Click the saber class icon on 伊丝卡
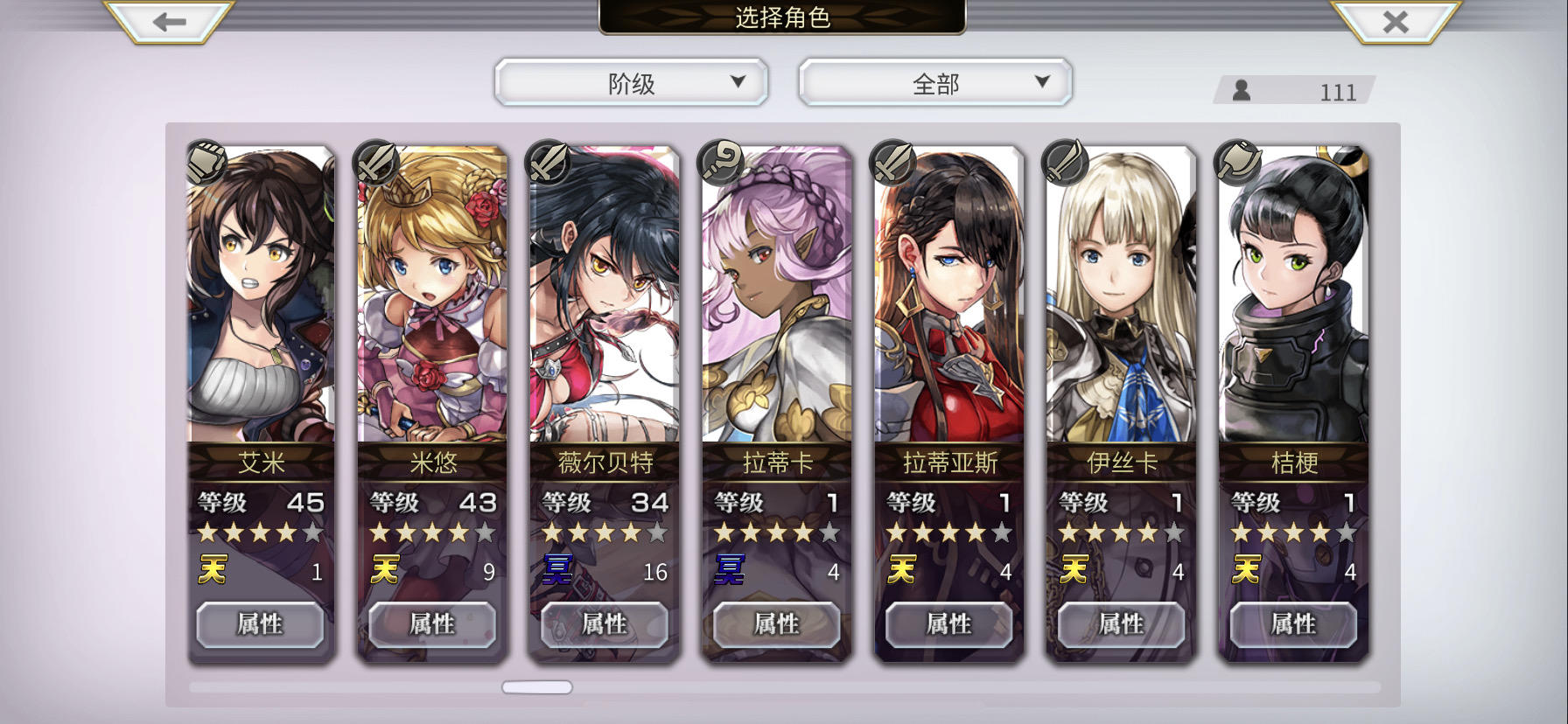The image size is (1568, 724). (x=1067, y=162)
